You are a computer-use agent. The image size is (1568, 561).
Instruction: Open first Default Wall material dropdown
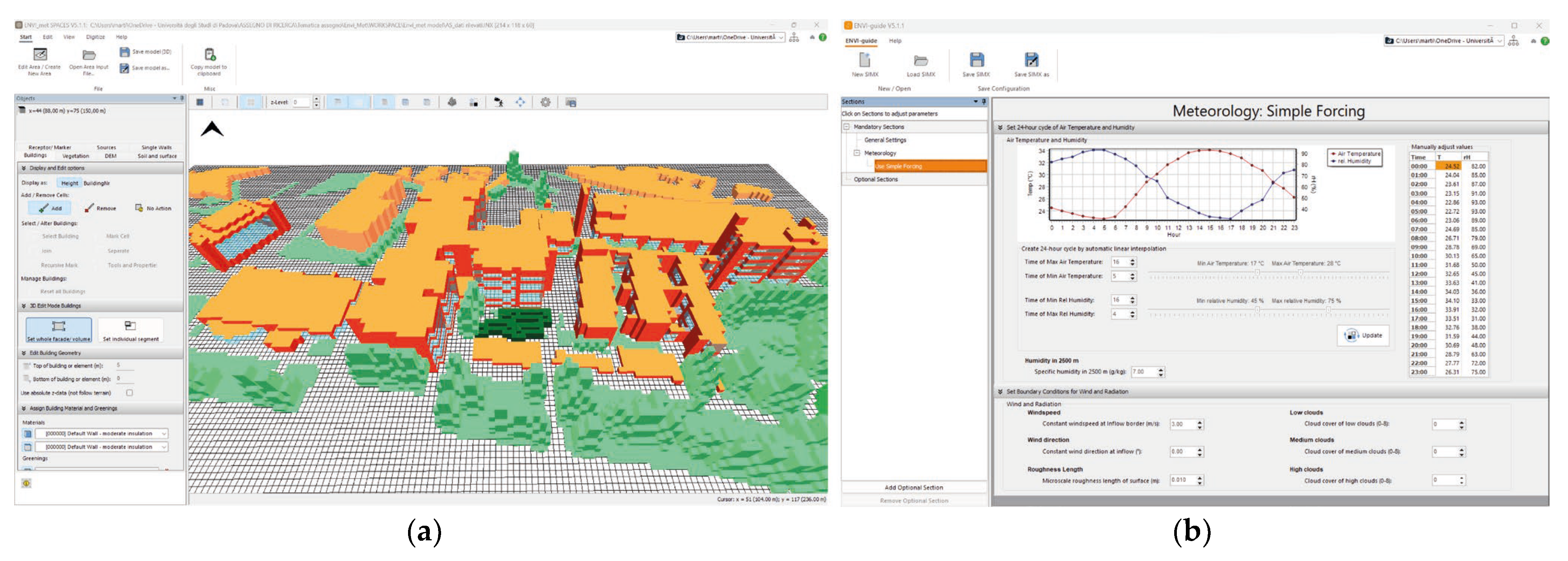tap(164, 434)
